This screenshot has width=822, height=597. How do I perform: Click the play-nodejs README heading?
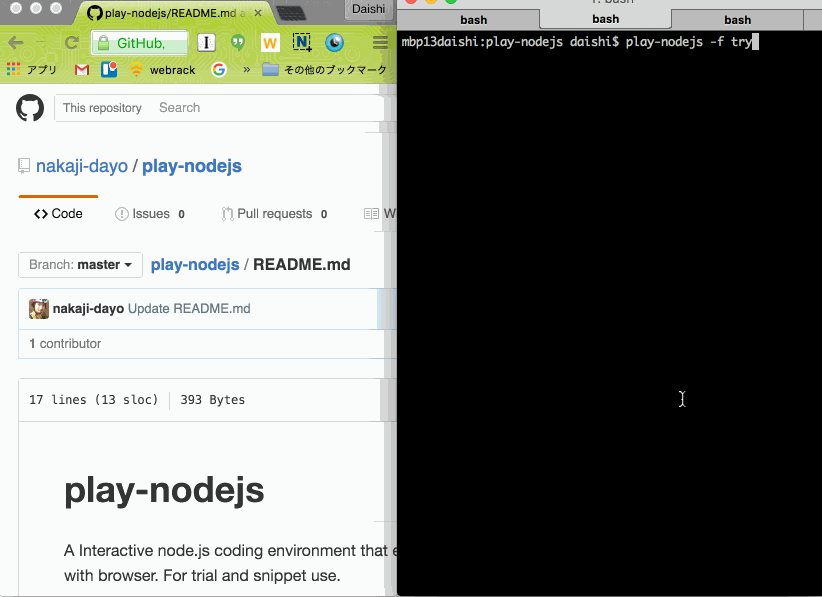[164, 491]
